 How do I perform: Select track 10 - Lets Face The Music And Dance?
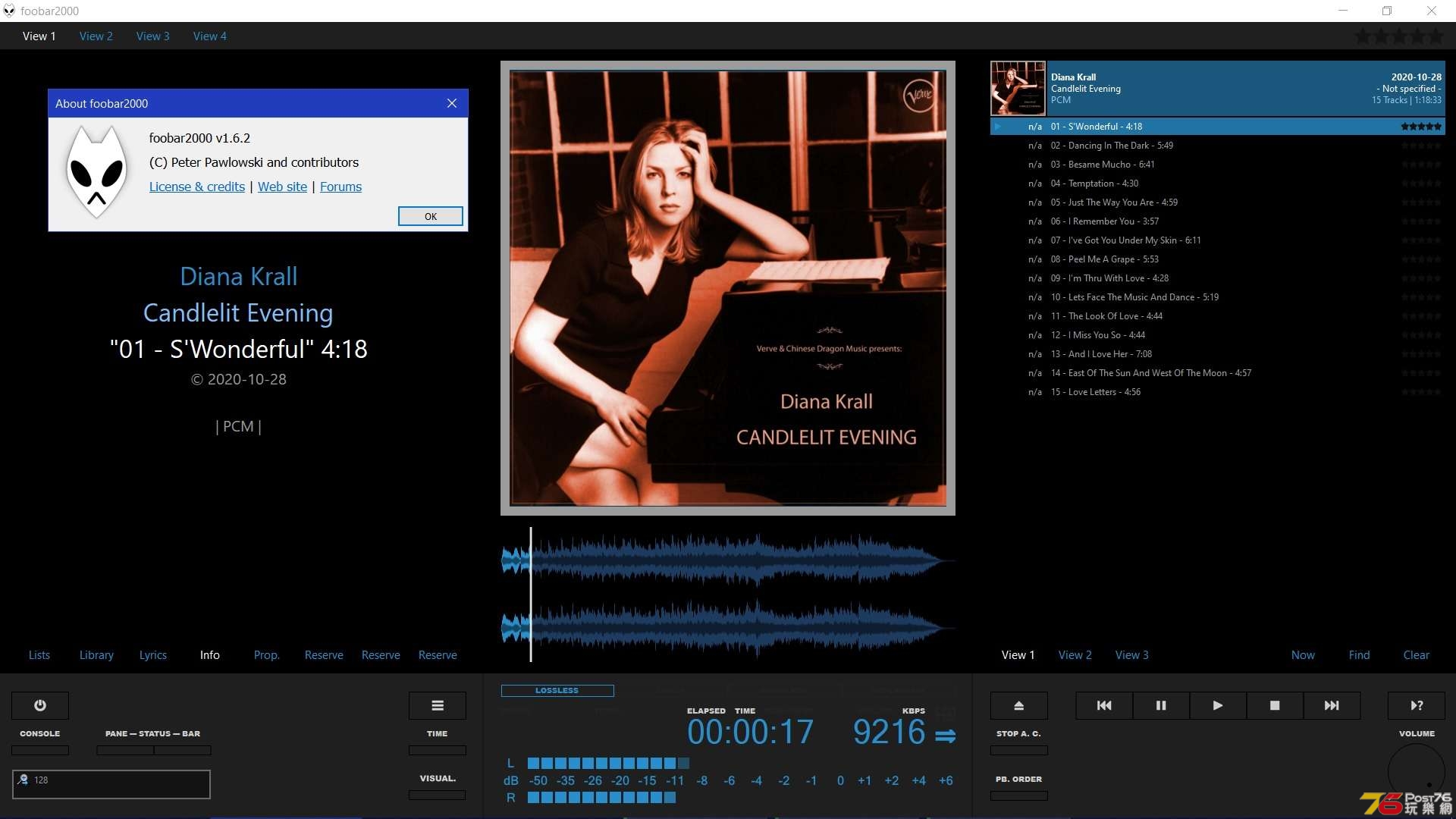click(x=1218, y=297)
